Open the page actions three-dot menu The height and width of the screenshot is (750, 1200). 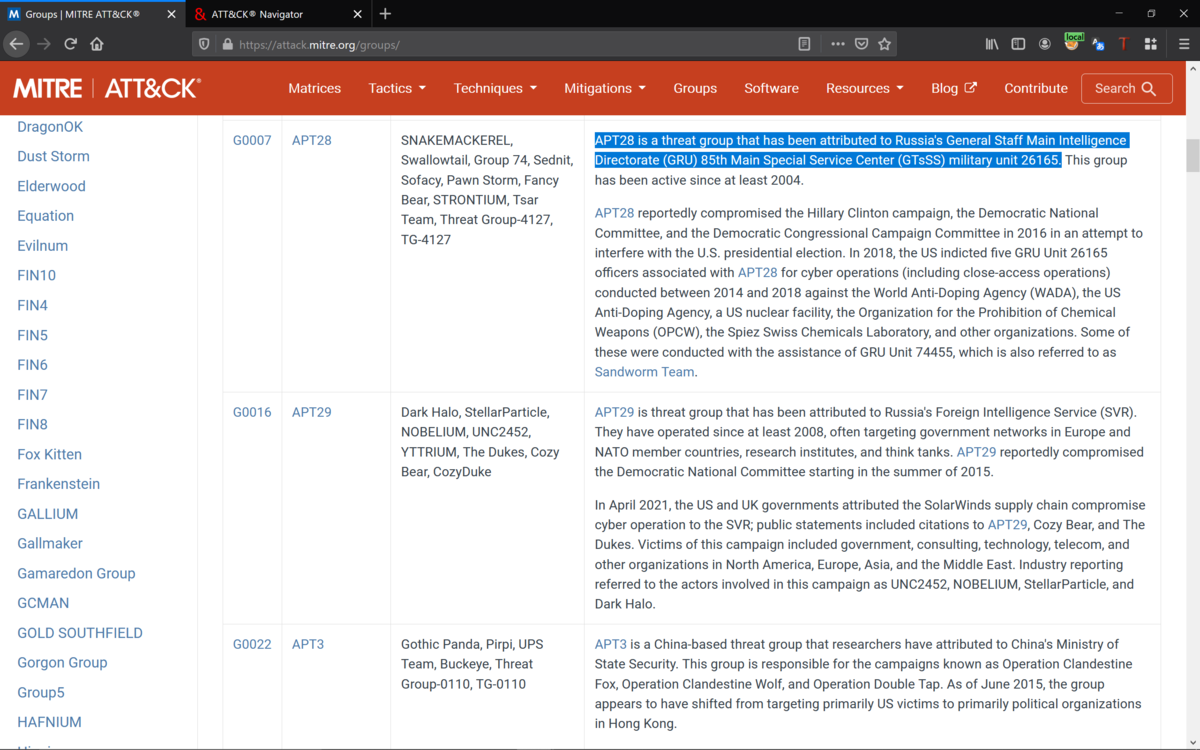tap(838, 44)
